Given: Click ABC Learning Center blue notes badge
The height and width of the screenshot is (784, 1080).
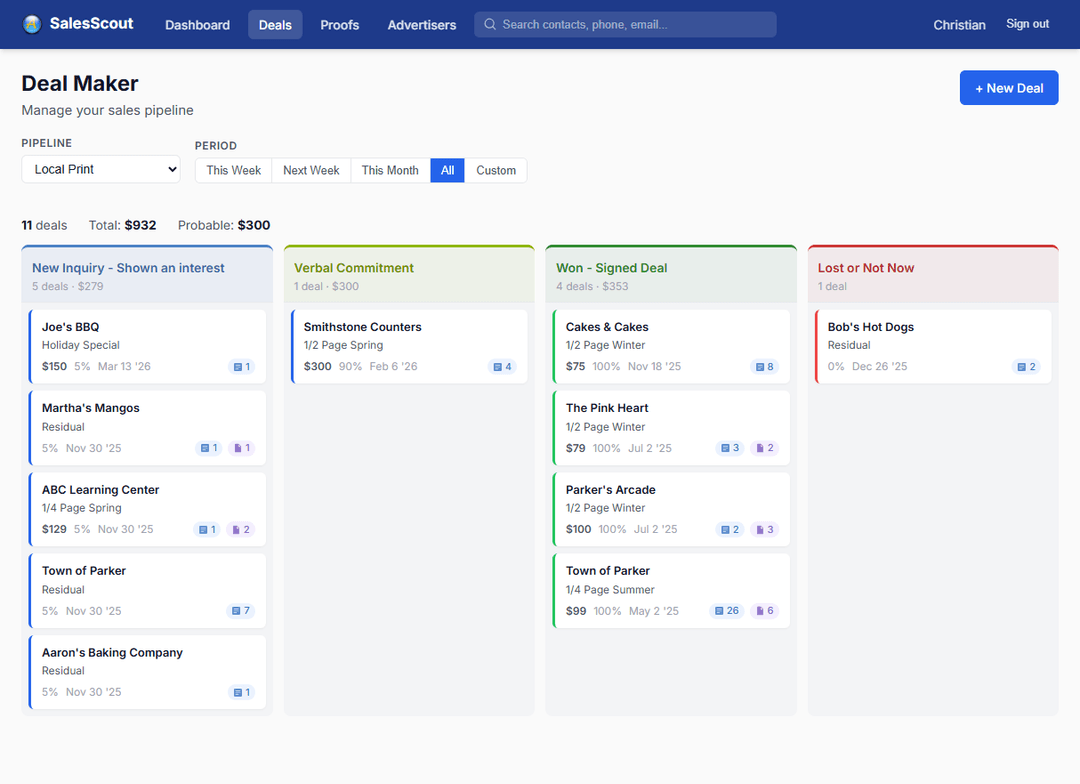Looking at the screenshot, I should point(207,529).
